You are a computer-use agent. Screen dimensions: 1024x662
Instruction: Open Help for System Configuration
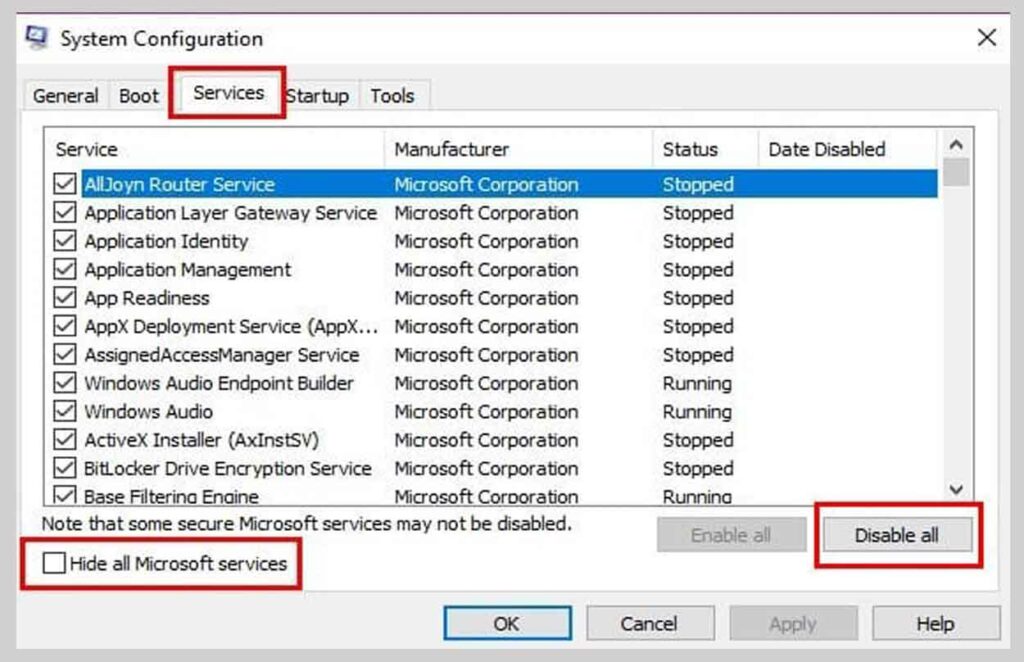tap(936, 622)
